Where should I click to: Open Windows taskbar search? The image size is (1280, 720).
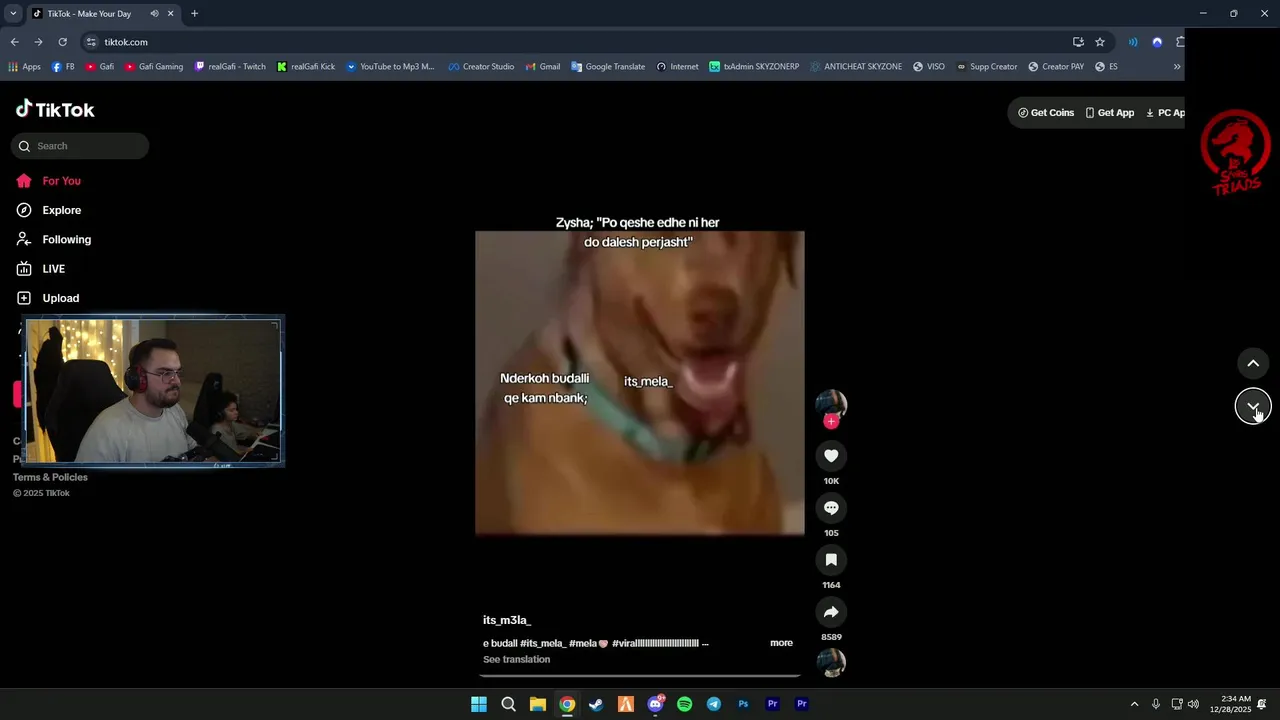point(508,704)
